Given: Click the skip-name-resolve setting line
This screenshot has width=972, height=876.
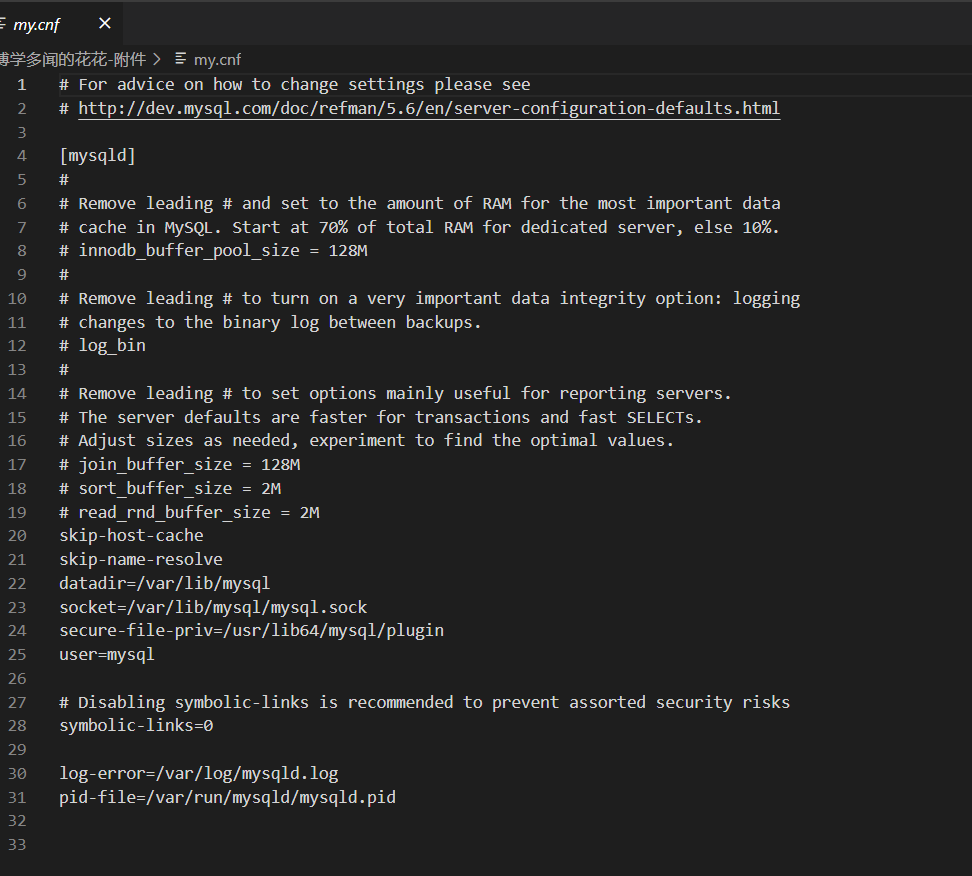Looking at the screenshot, I should pos(141,559).
